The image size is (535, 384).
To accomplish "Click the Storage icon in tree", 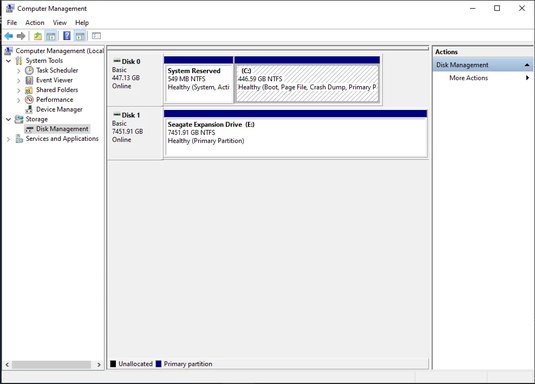I will pos(19,119).
